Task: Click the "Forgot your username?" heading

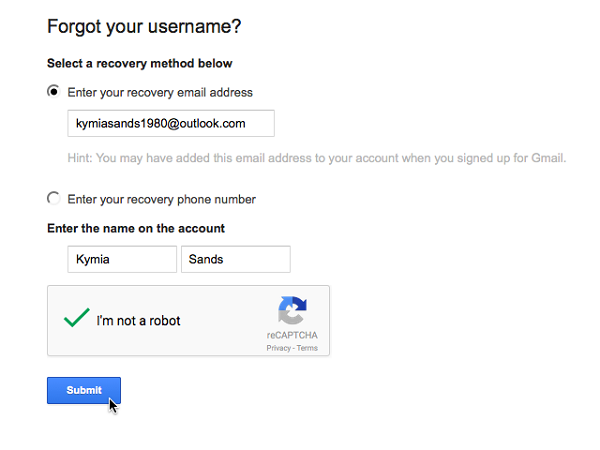Action: (x=144, y=27)
